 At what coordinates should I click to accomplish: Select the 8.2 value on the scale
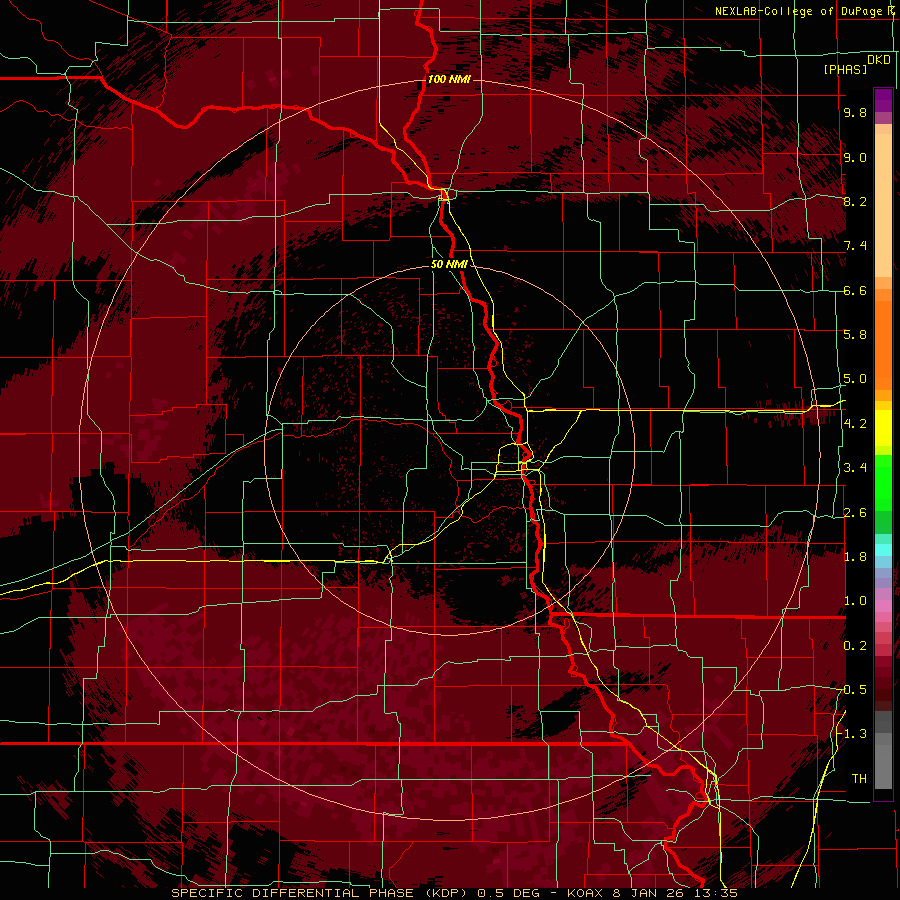[x=855, y=201]
